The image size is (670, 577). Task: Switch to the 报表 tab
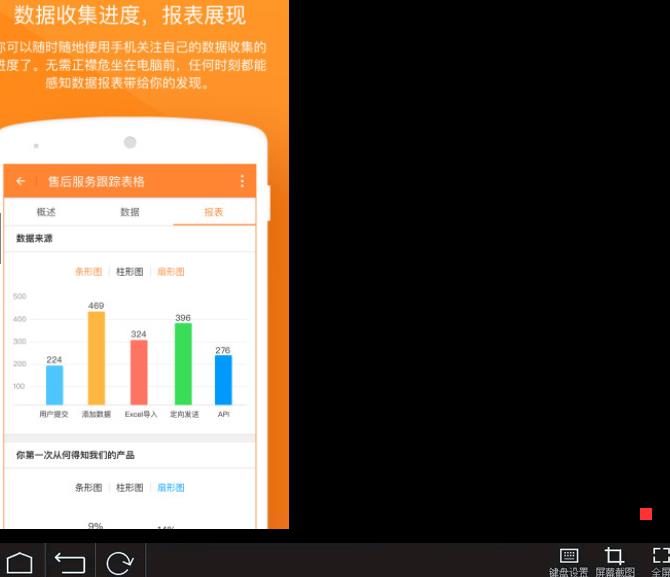(214, 212)
